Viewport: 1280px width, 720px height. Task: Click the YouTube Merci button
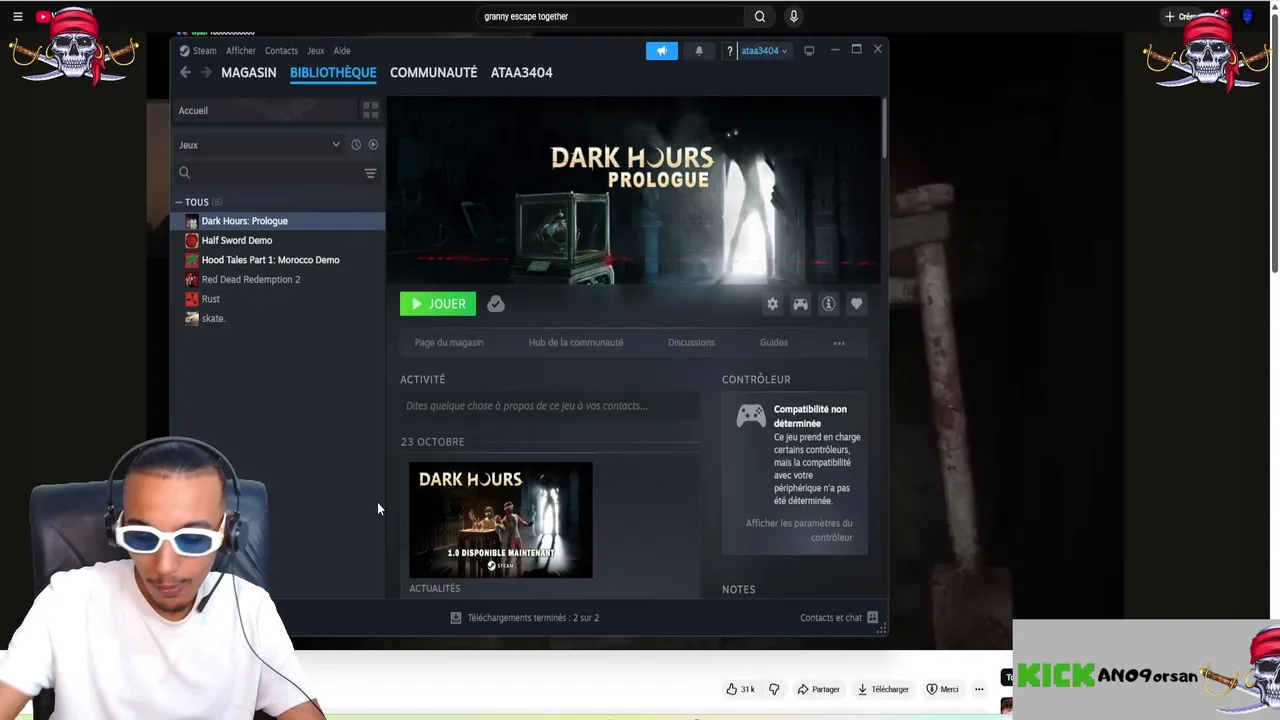click(942, 689)
